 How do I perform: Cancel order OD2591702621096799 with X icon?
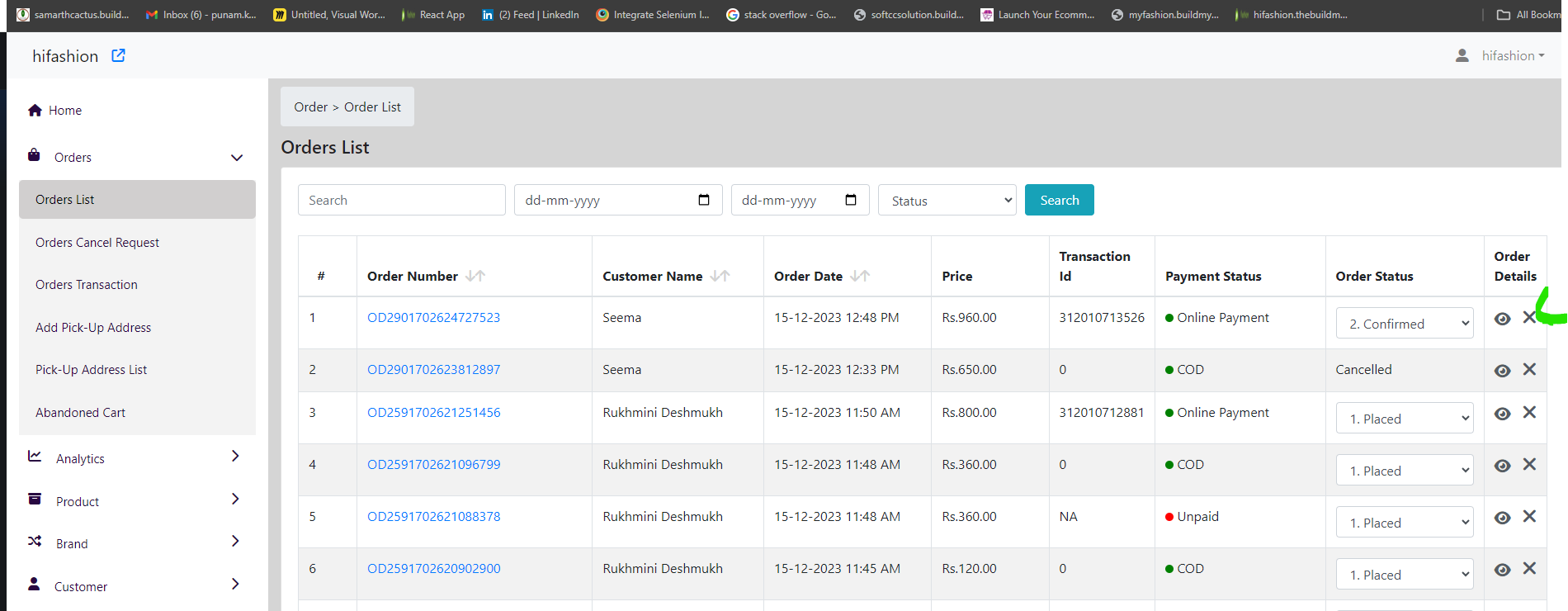click(x=1529, y=464)
